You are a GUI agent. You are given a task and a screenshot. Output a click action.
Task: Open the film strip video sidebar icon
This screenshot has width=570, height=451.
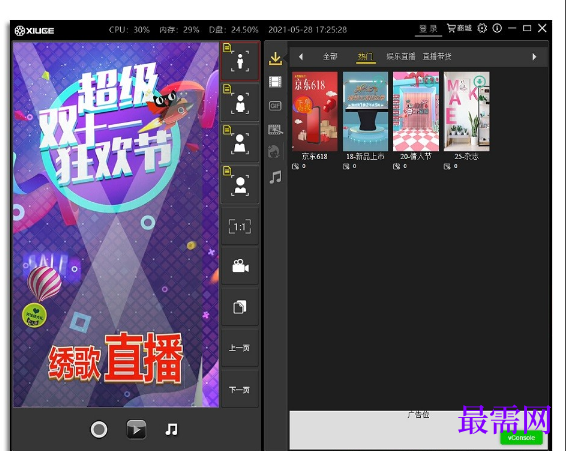(x=276, y=82)
